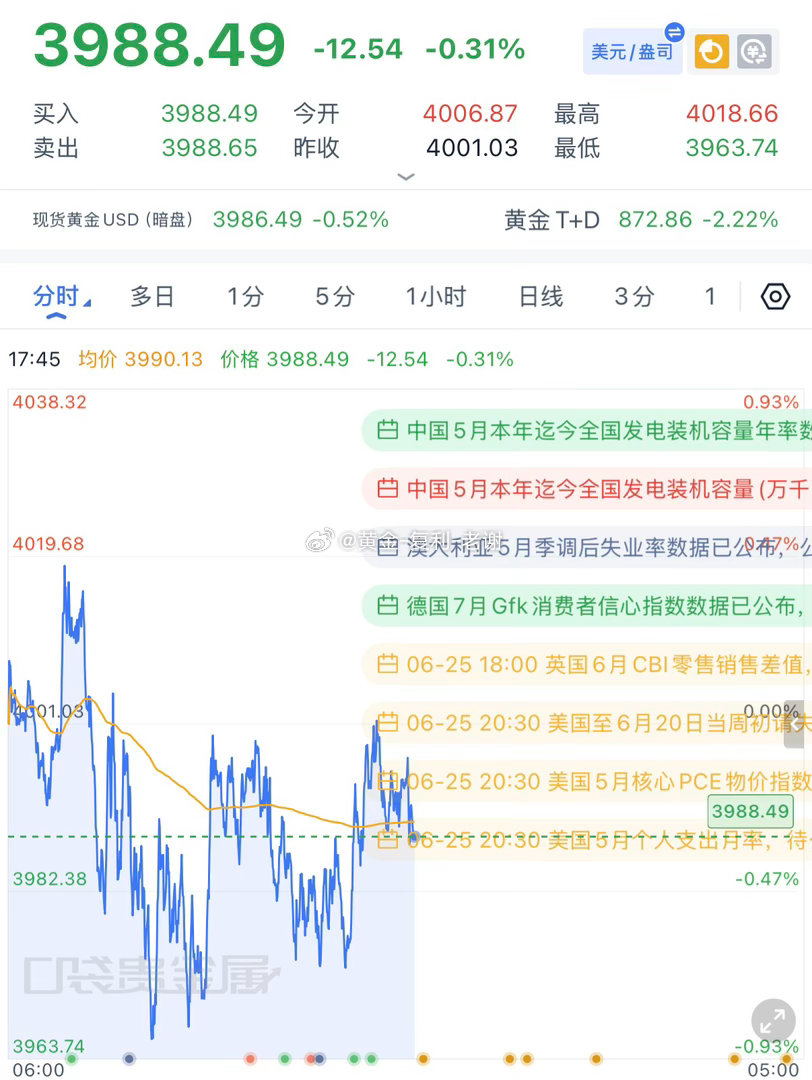The width and height of the screenshot is (812, 1080).
Task: Tap the dark blue event marker dot
Action: [128, 1059]
